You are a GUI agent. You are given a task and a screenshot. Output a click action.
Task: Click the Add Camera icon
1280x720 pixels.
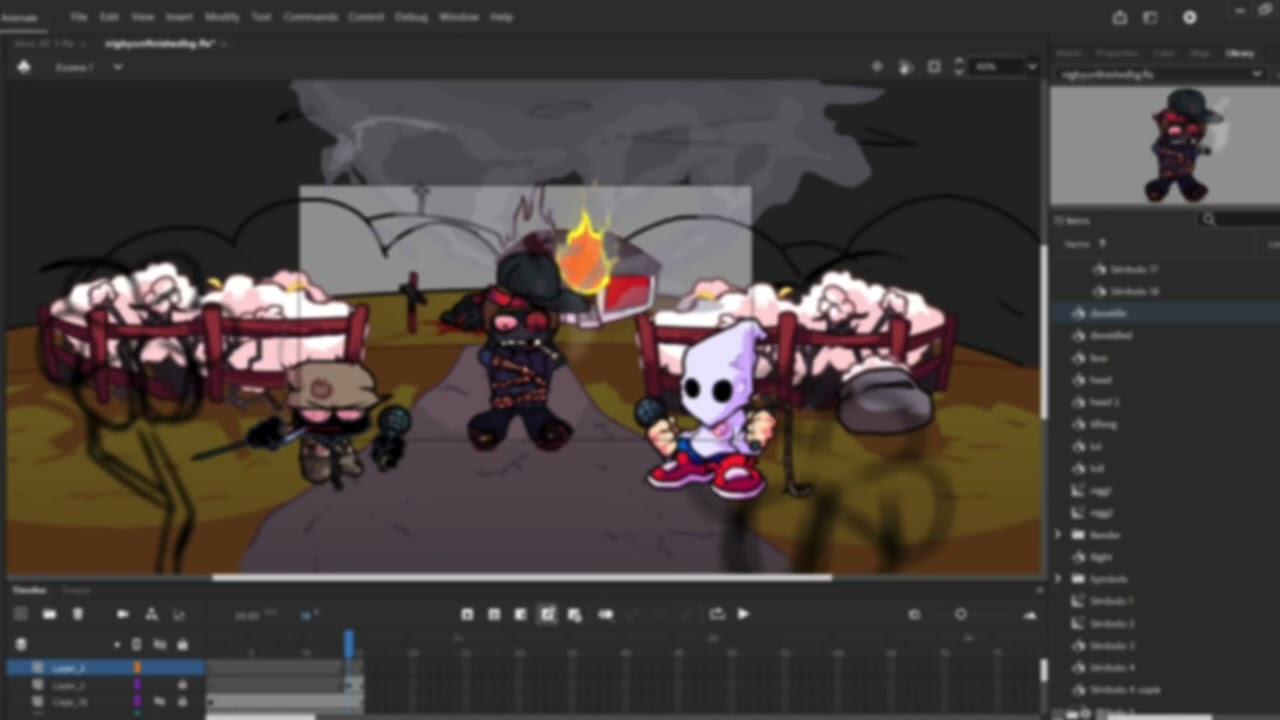pos(123,614)
